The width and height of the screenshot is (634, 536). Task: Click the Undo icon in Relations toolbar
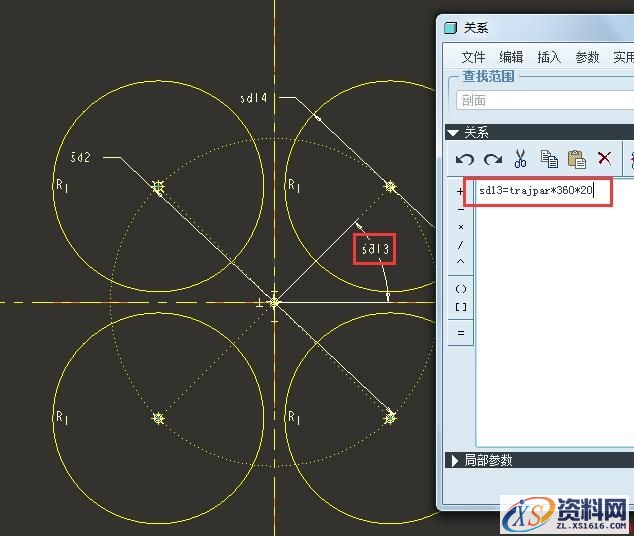click(x=464, y=159)
